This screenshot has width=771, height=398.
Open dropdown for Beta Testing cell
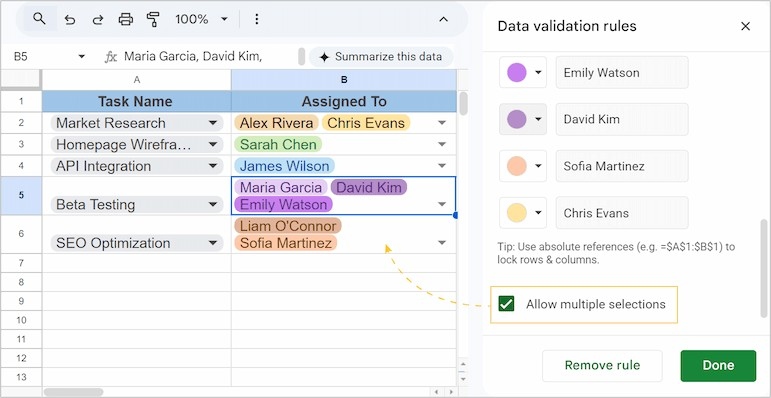click(212, 205)
